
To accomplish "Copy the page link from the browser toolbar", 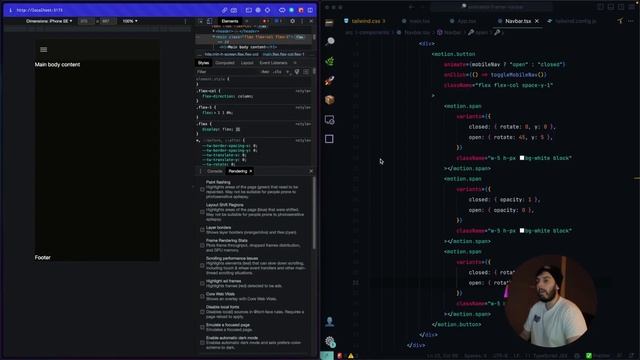I will point(224,10).
